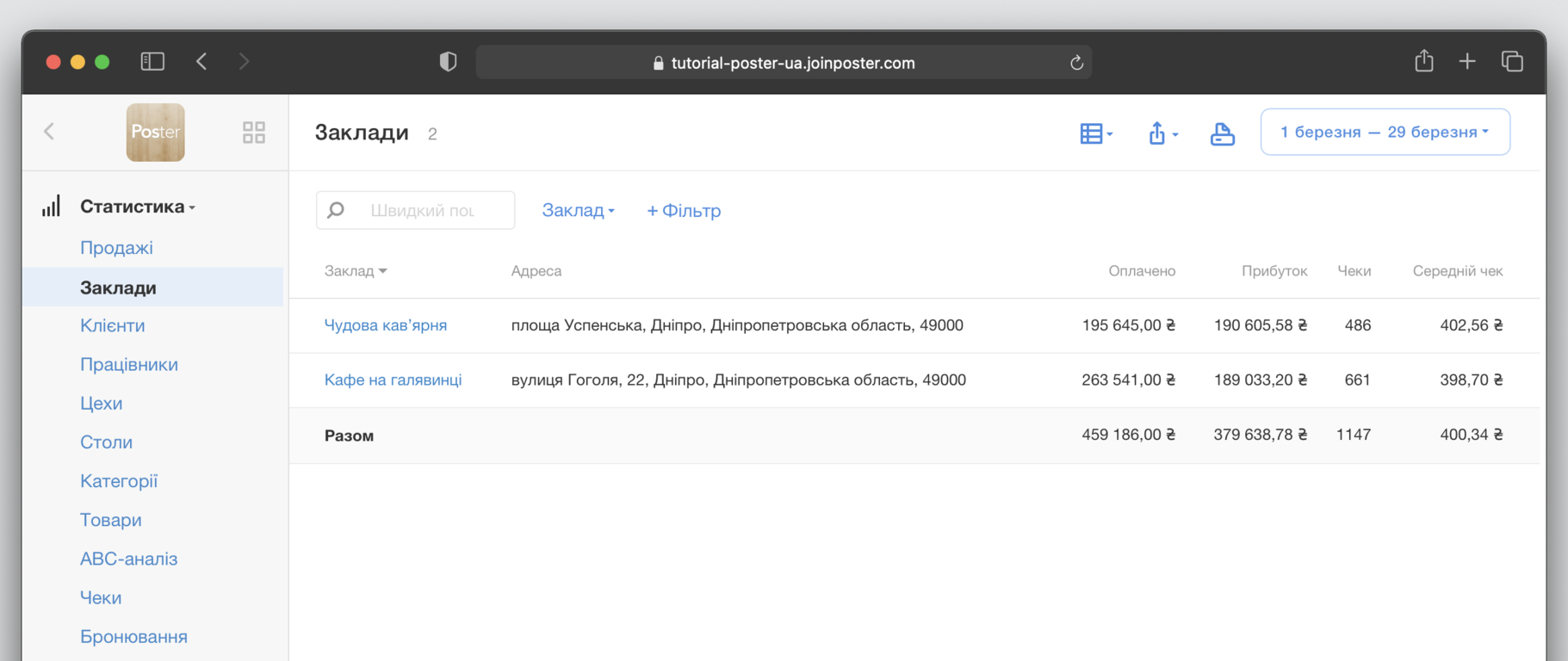1568x661 pixels.
Task: Click the Чеки column header
Action: (x=1354, y=271)
